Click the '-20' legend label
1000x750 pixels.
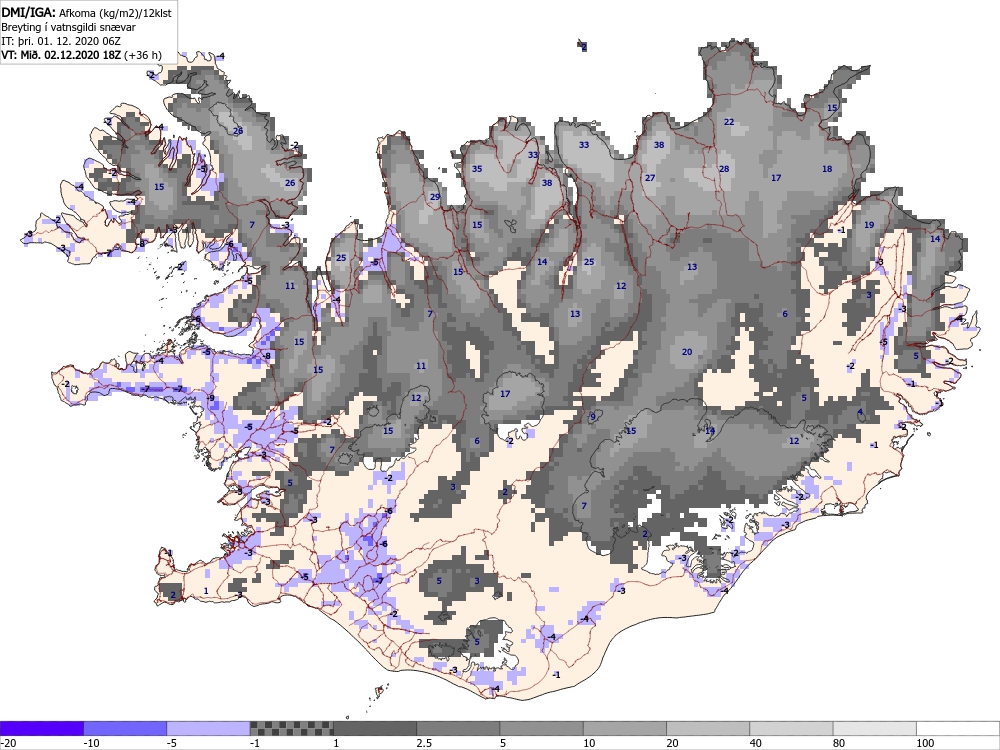click(8, 743)
